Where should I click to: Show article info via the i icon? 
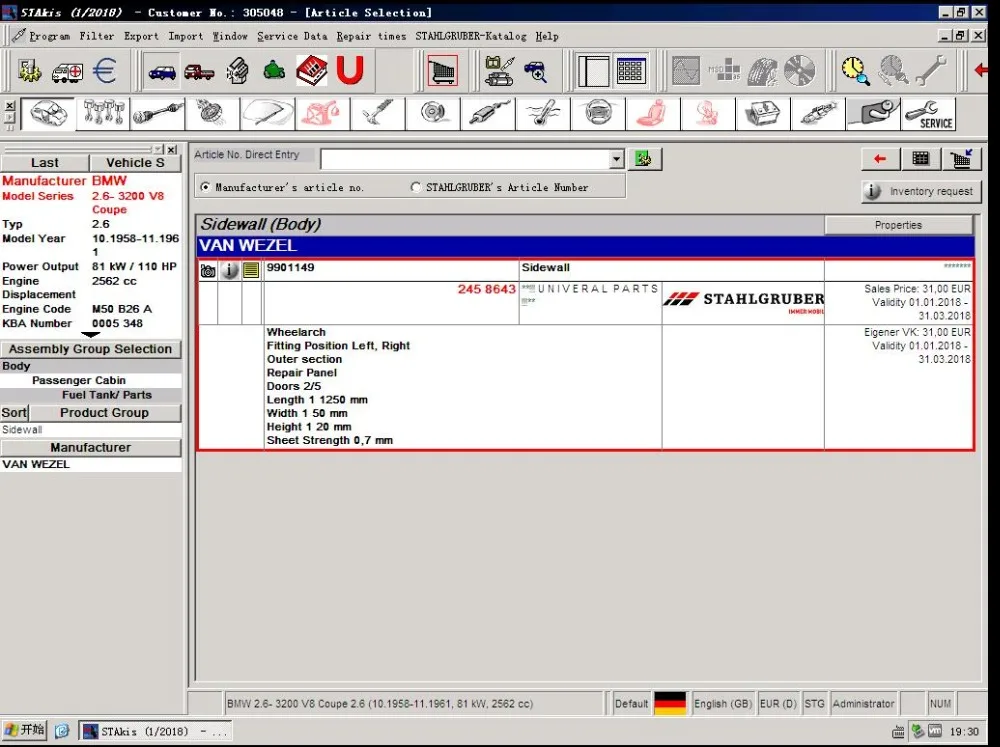tap(230, 270)
